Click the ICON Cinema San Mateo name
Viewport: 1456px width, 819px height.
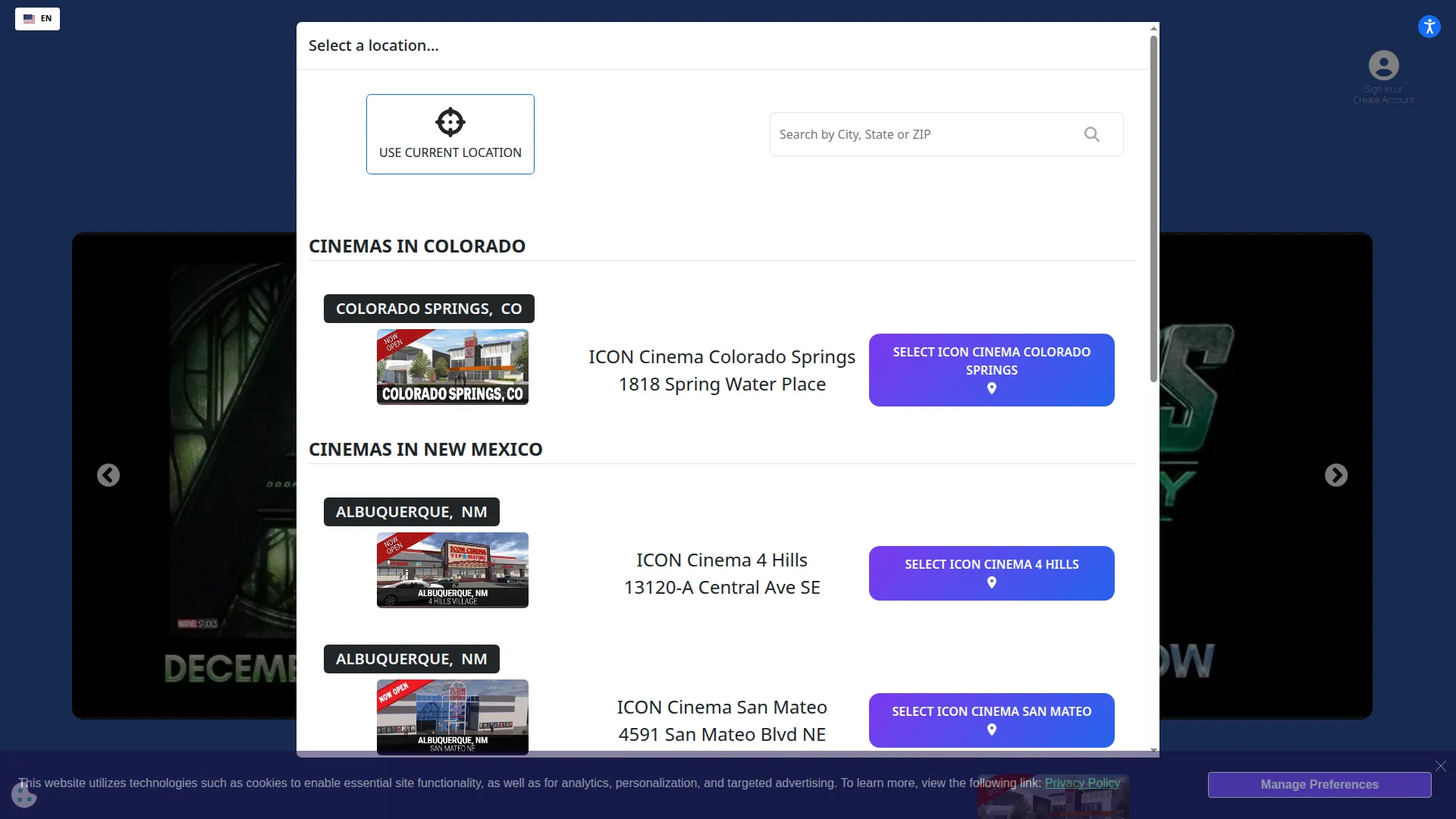722,708
